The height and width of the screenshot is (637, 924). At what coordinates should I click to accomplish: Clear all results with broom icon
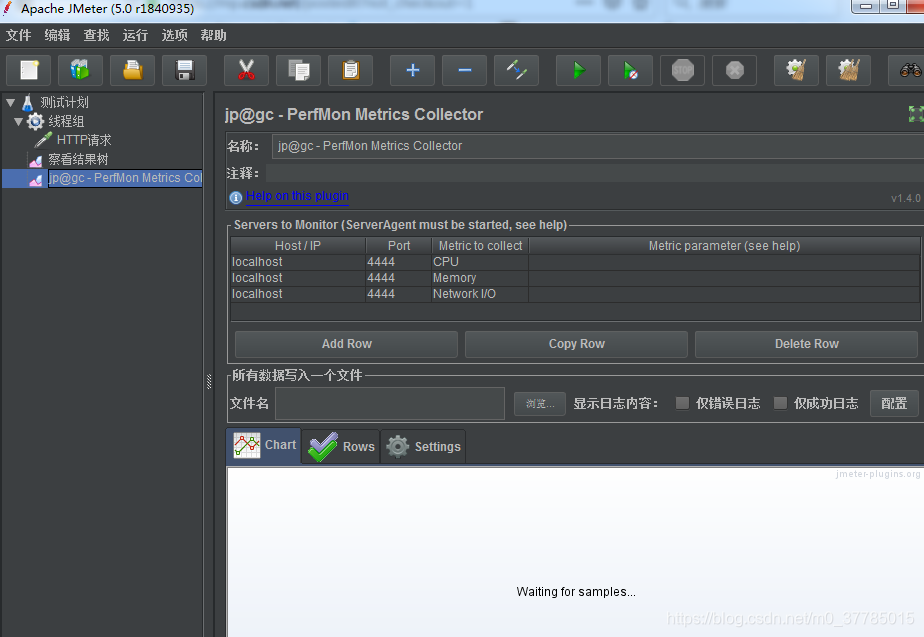[x=849, y=71]
